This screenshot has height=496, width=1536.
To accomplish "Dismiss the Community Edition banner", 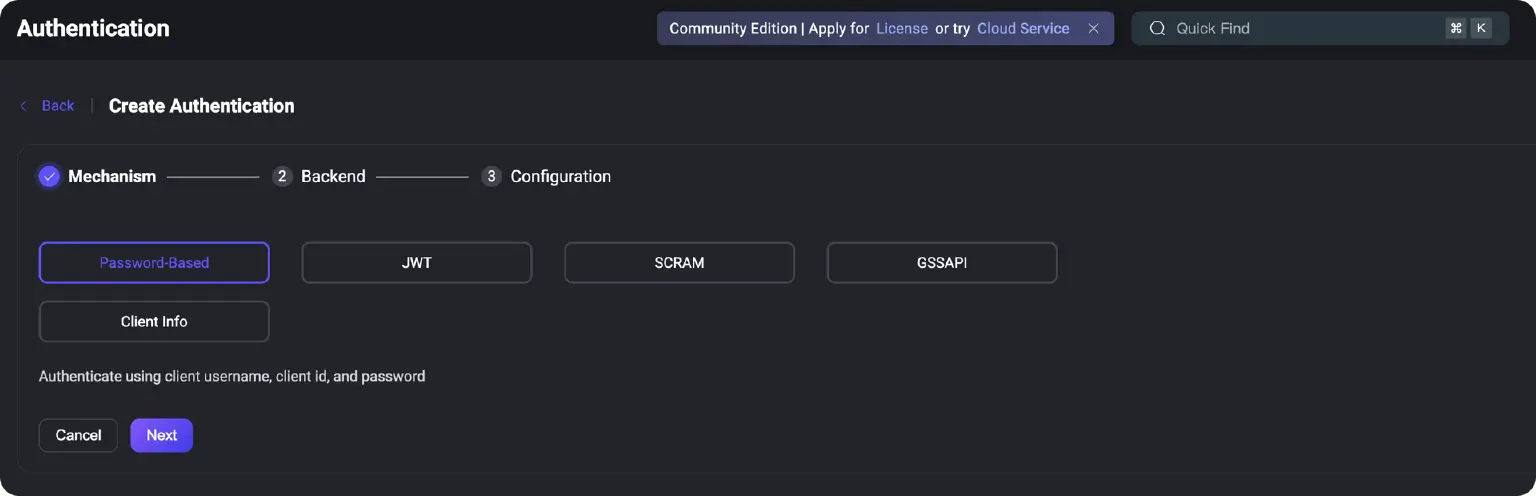I will pos(1093,29).
